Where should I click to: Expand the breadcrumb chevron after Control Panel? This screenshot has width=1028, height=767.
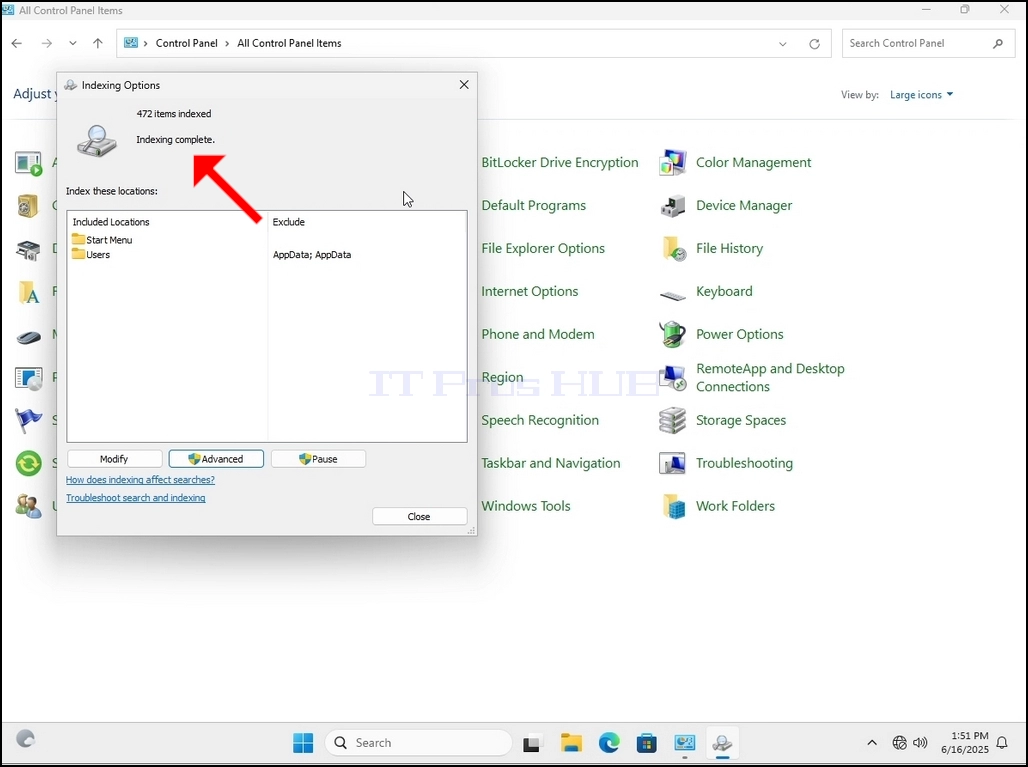tap(227, 43)
